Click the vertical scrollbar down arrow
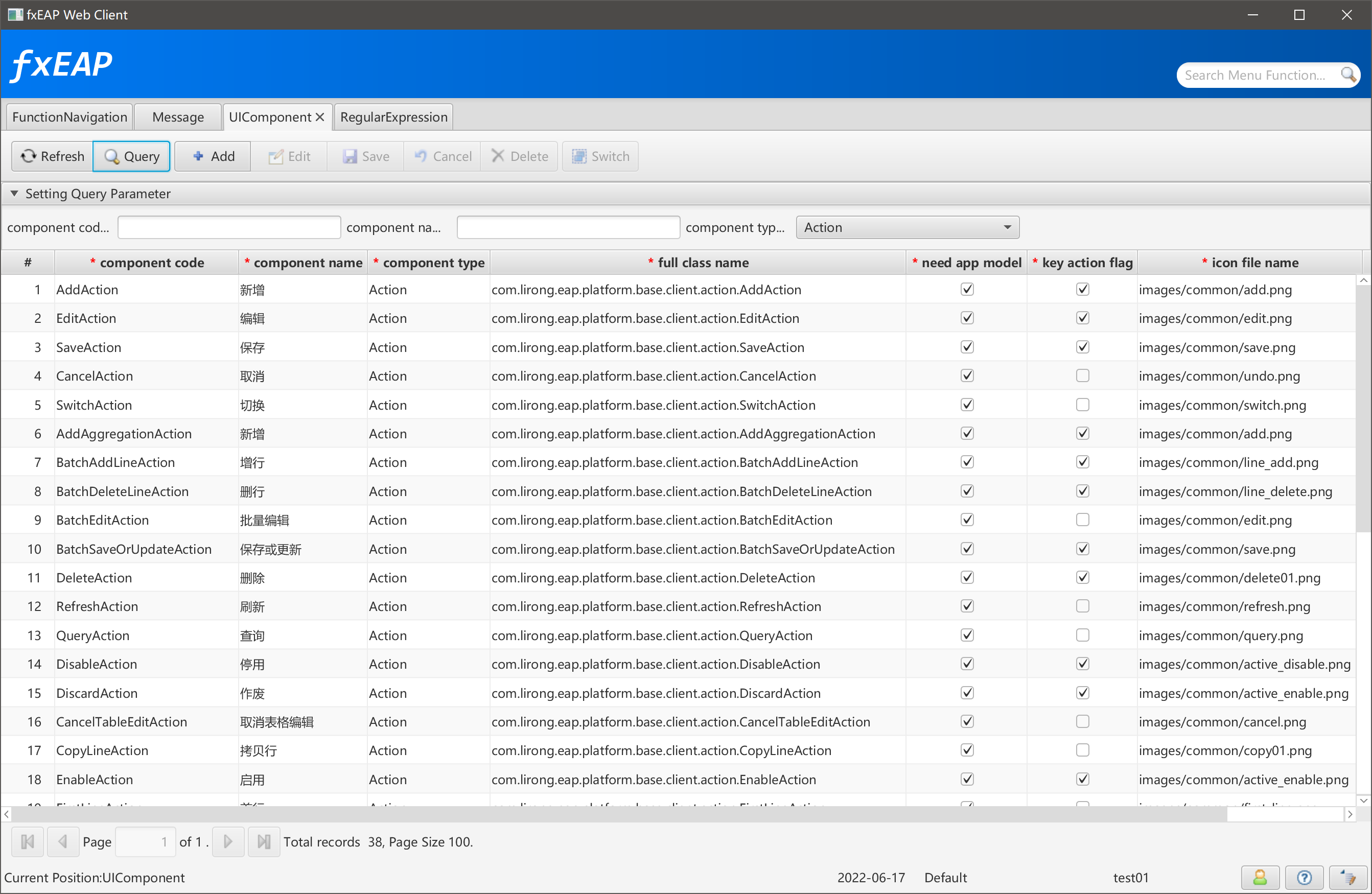The image size is (1372, 894). (x=1363, y=800)
